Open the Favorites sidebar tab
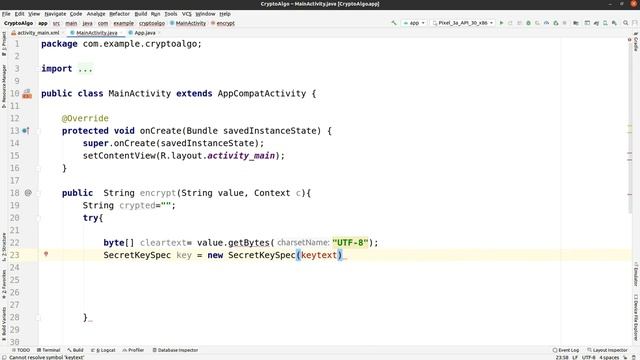This screenshot has width=640, height=360. (x=4, y=284)
